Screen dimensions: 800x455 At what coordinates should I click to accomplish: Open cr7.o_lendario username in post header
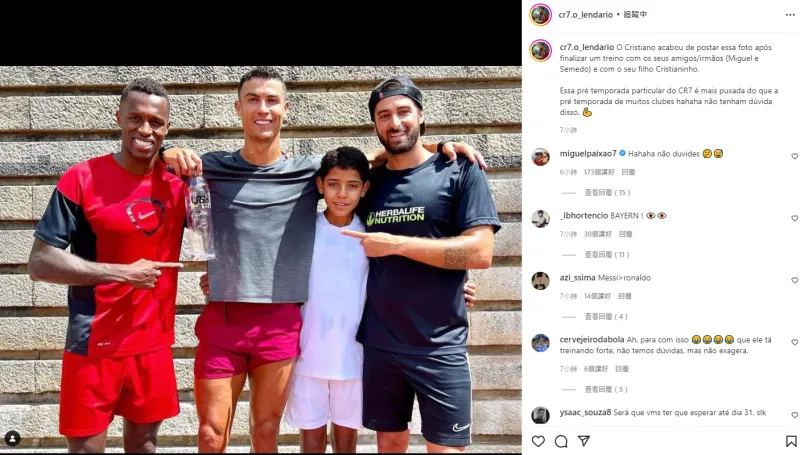585,15
